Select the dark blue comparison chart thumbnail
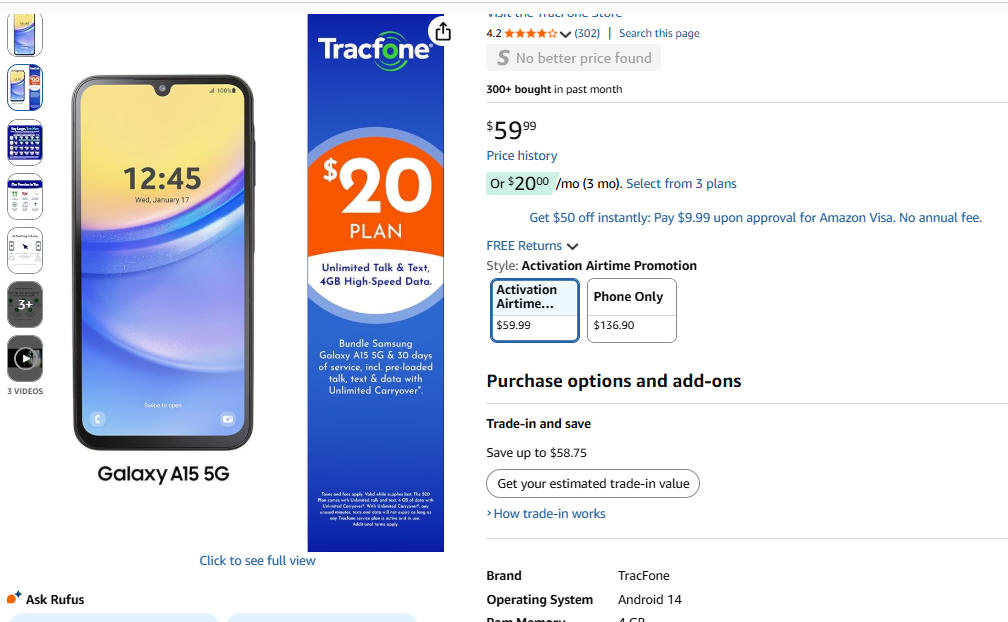This screenshot has height=622, width=1008. point(25,142)
